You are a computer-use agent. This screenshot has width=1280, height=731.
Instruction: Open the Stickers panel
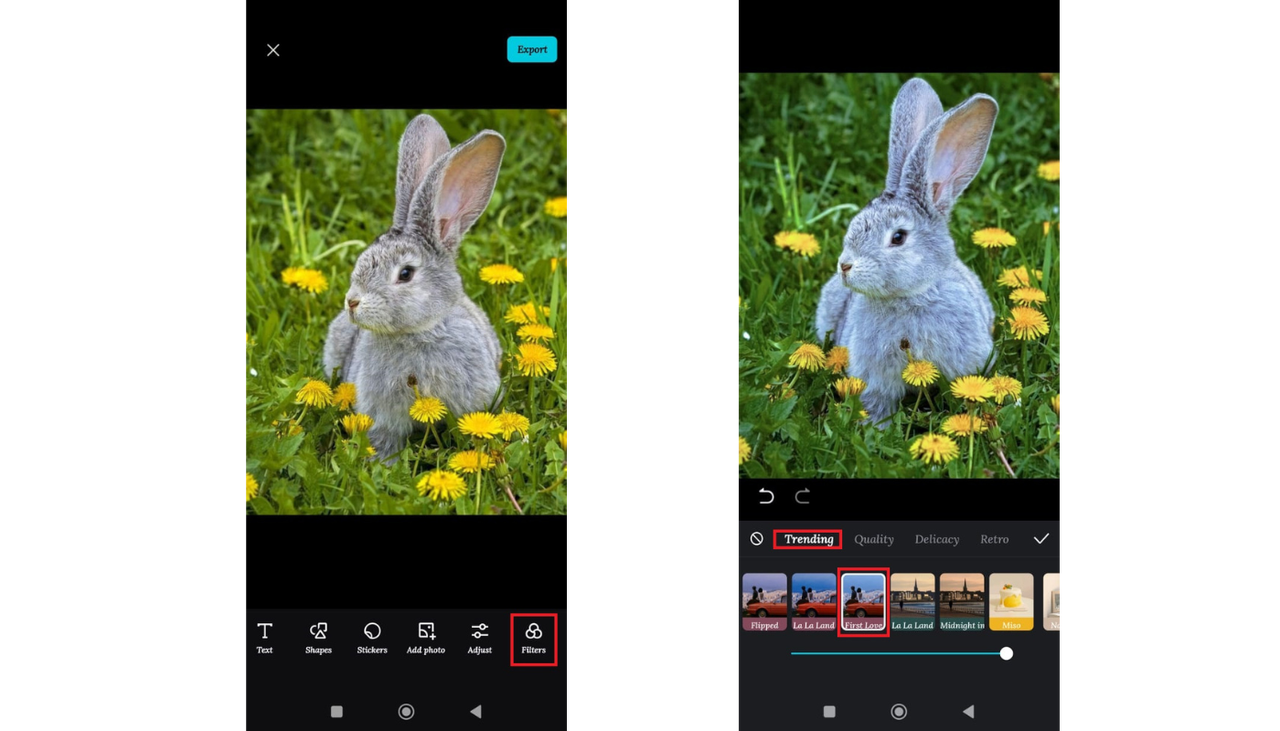[x=372, y=638]
